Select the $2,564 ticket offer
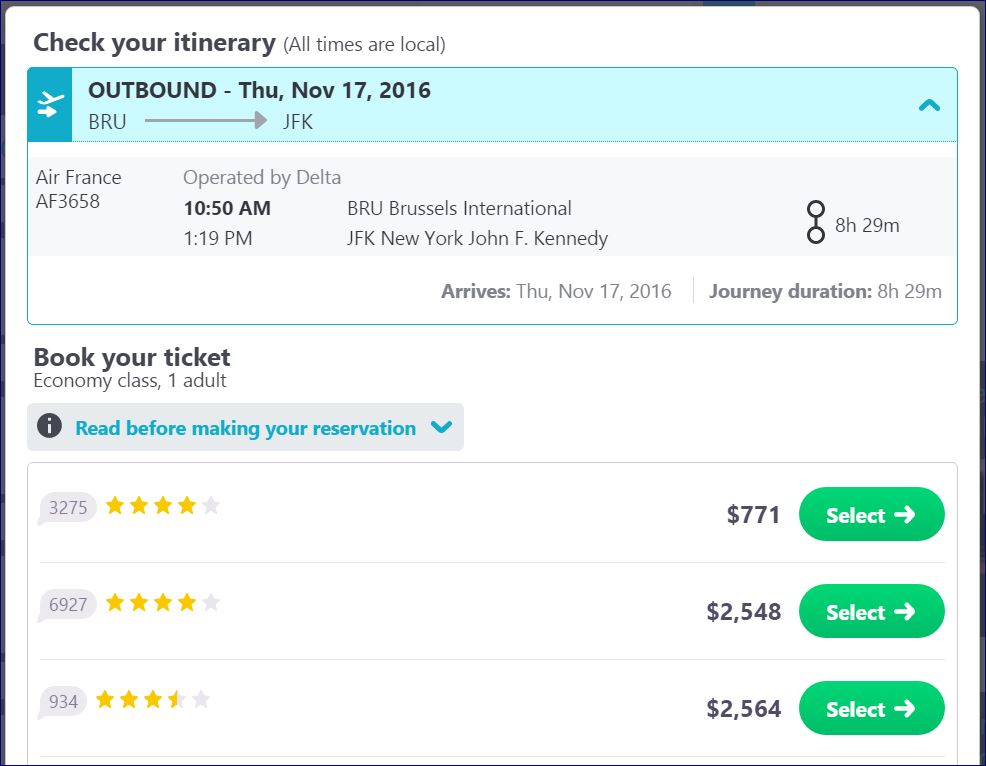 point(871,709)
